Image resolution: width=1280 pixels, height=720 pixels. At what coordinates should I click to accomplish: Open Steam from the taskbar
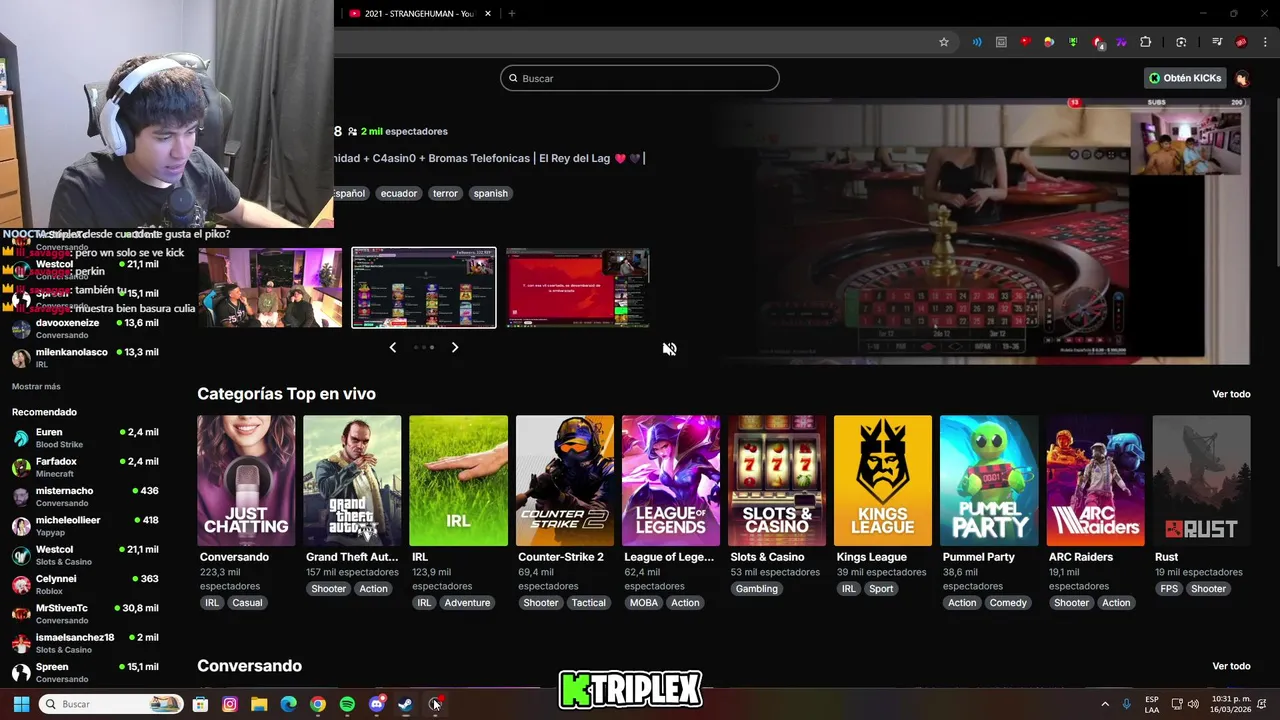(x=405, y=704)
